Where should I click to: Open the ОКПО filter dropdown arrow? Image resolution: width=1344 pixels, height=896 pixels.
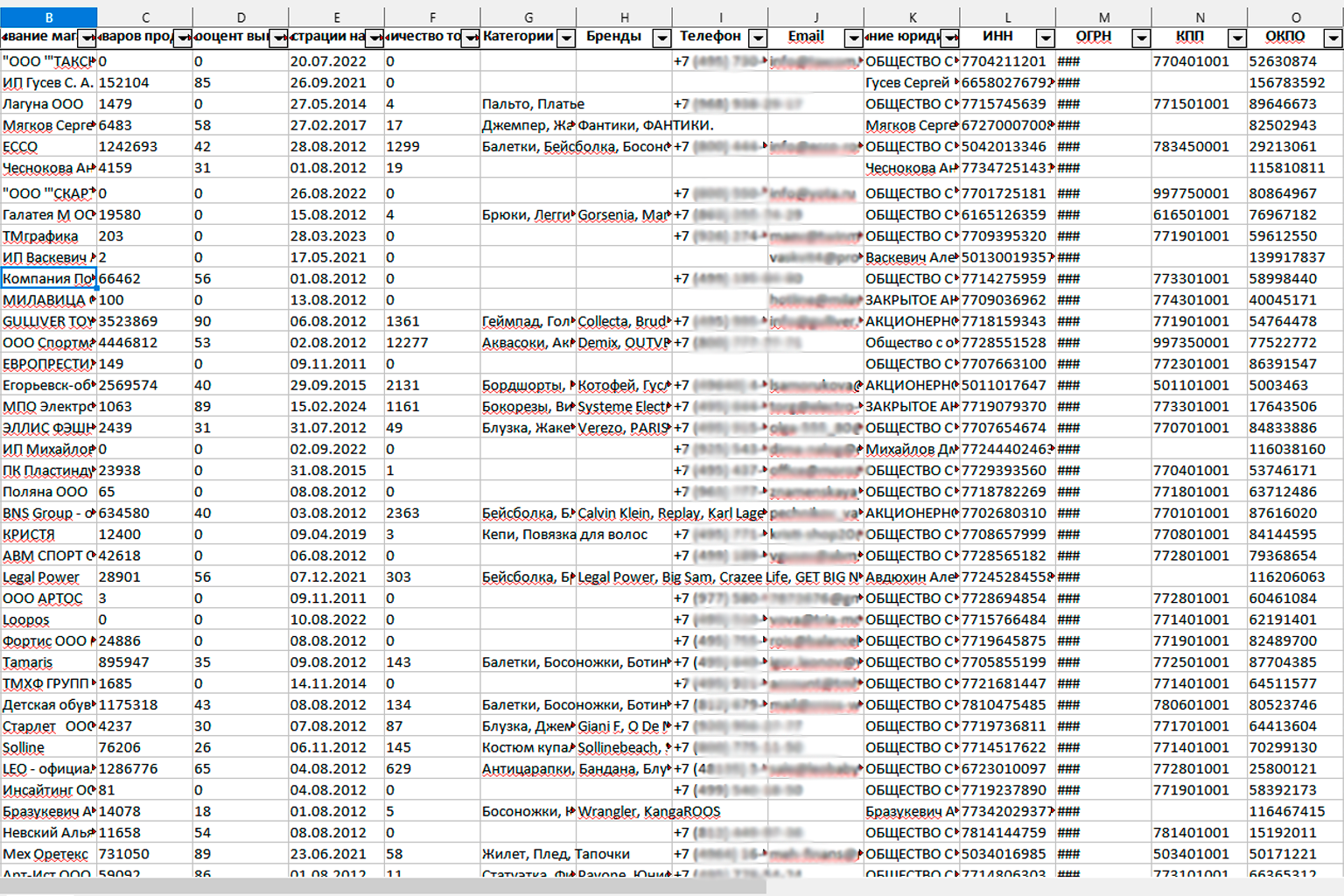1333,38
